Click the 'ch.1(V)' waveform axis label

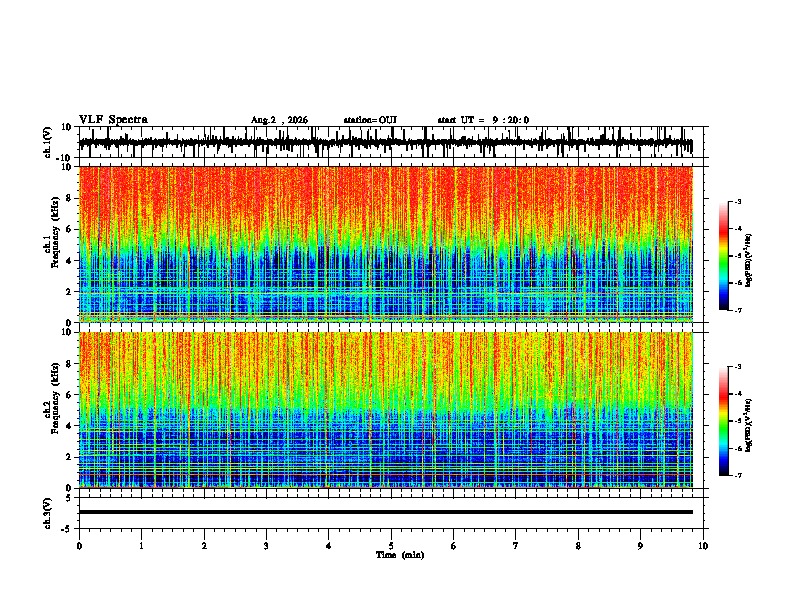[x=48, y=142]
